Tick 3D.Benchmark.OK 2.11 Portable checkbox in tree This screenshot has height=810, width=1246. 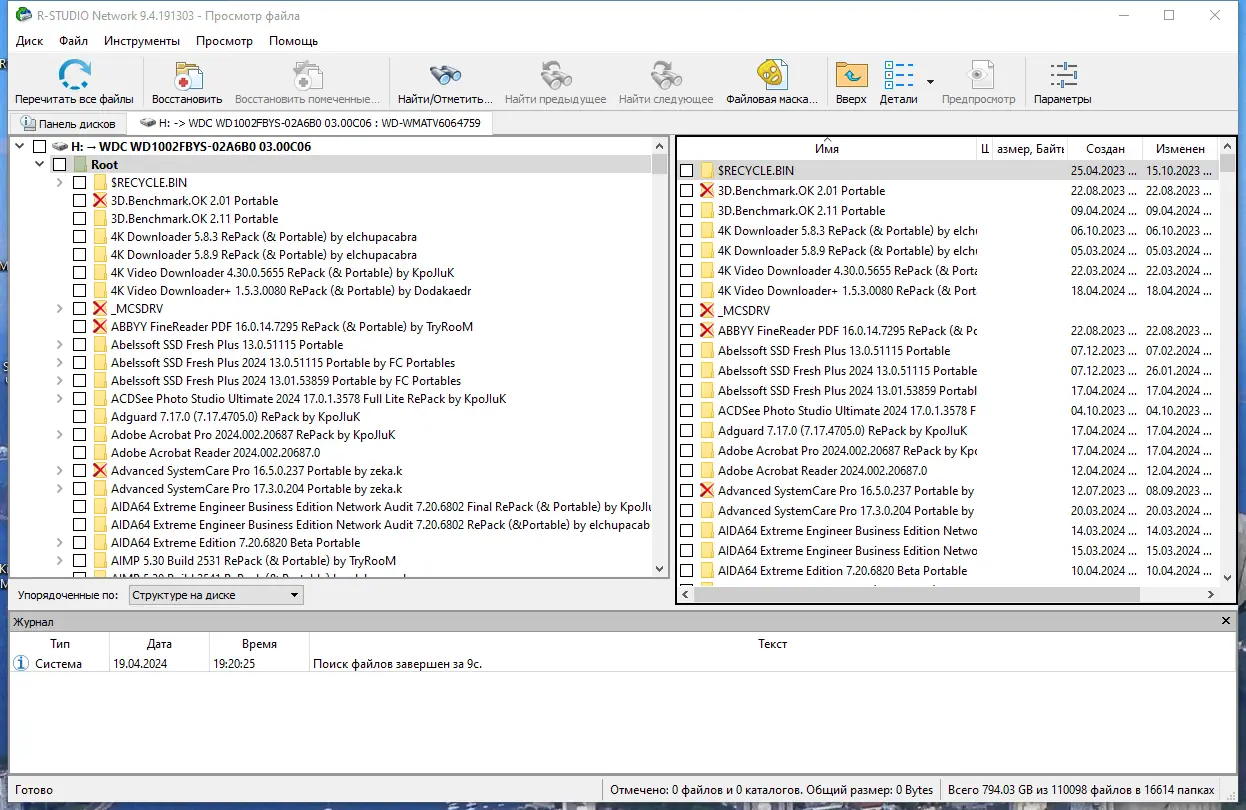point(79,219)
